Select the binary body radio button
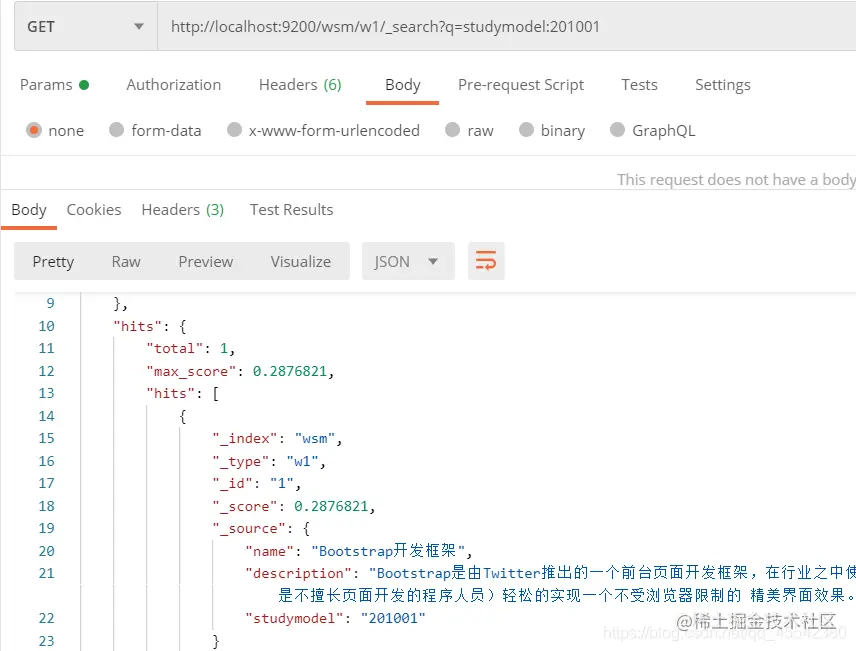This screenshot has height=651, width=856. point(526,130)
